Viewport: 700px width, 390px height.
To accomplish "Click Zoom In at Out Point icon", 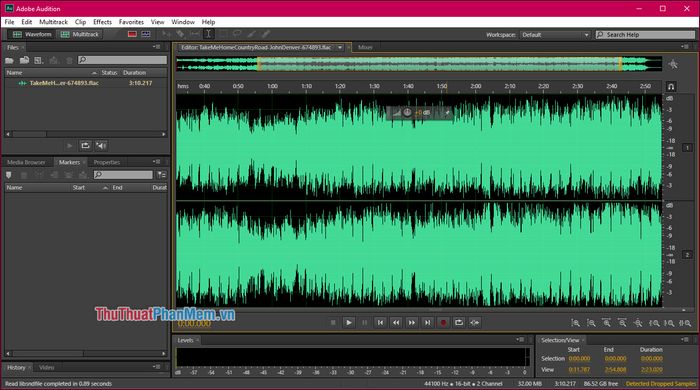I will click(x=669, y=323).
